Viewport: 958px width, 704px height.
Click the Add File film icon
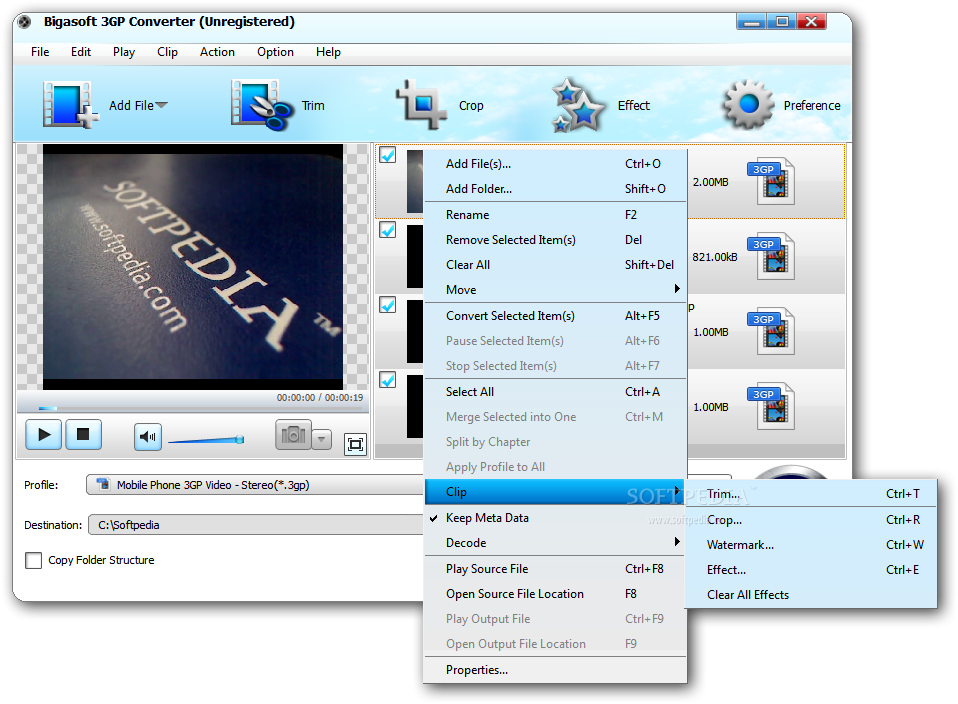(x=70, y=105)
